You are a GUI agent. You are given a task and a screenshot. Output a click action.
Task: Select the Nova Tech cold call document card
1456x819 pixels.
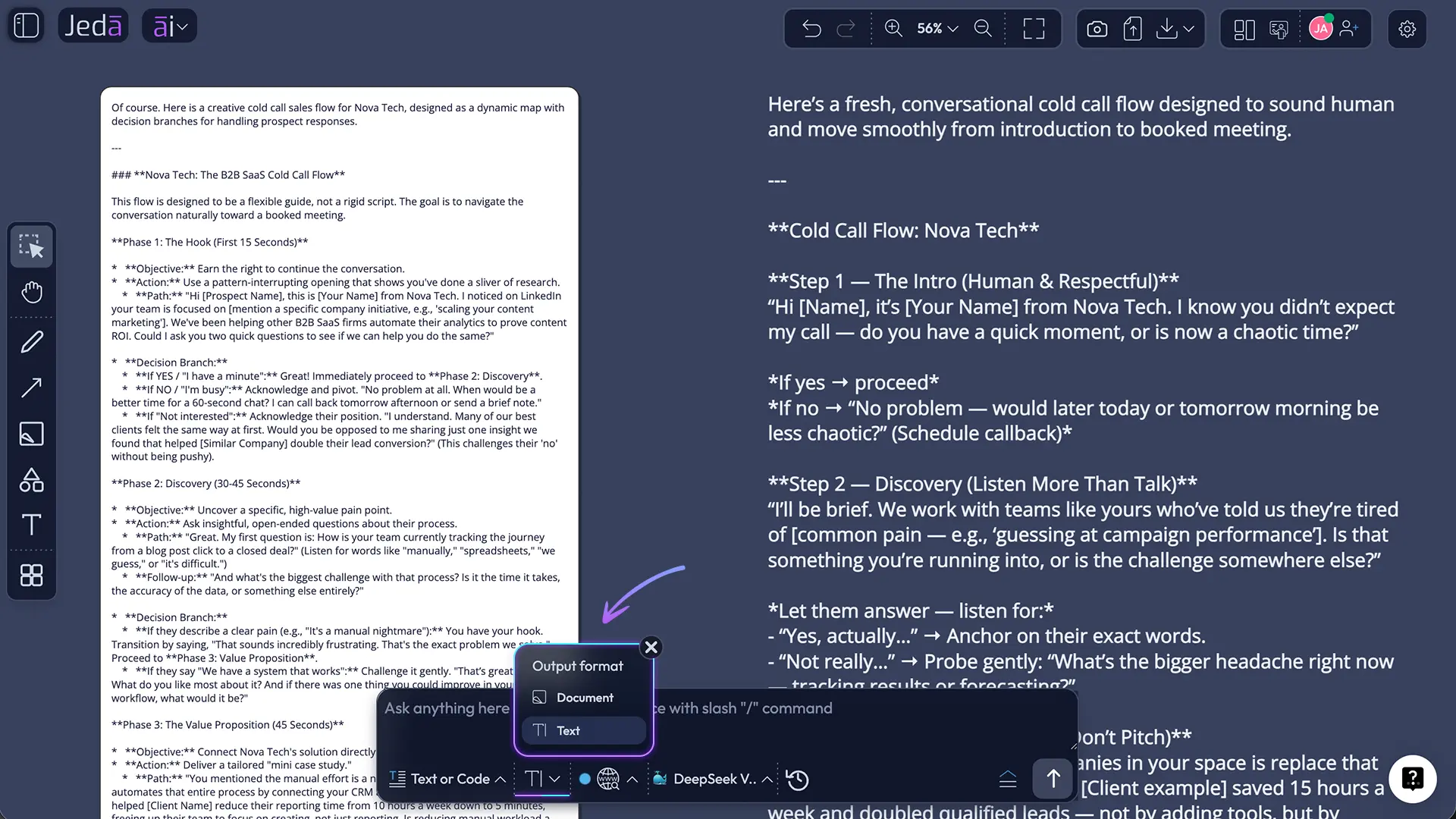339,453
